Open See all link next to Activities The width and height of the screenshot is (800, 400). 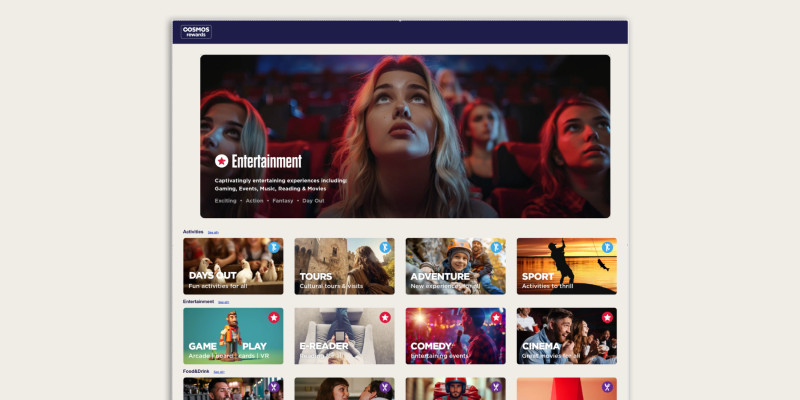[213, 232]
